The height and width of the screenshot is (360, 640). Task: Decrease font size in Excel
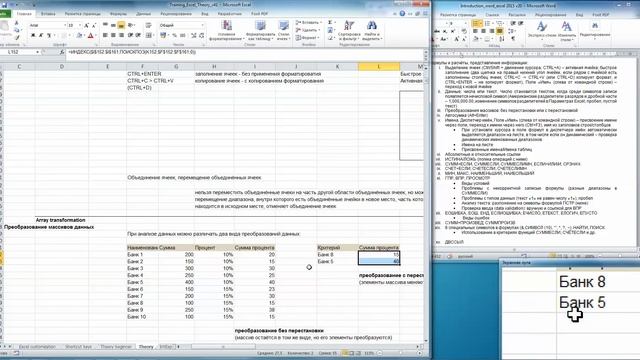click(93, 25)
